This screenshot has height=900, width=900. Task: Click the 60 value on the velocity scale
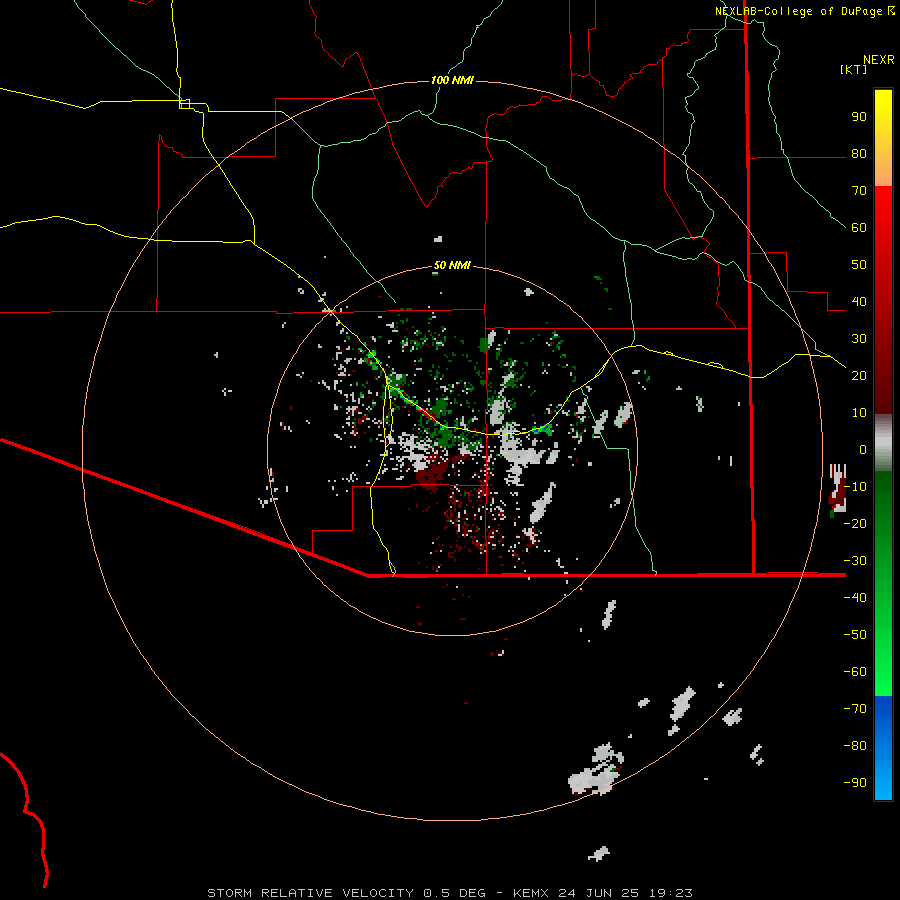click(859, 228)
